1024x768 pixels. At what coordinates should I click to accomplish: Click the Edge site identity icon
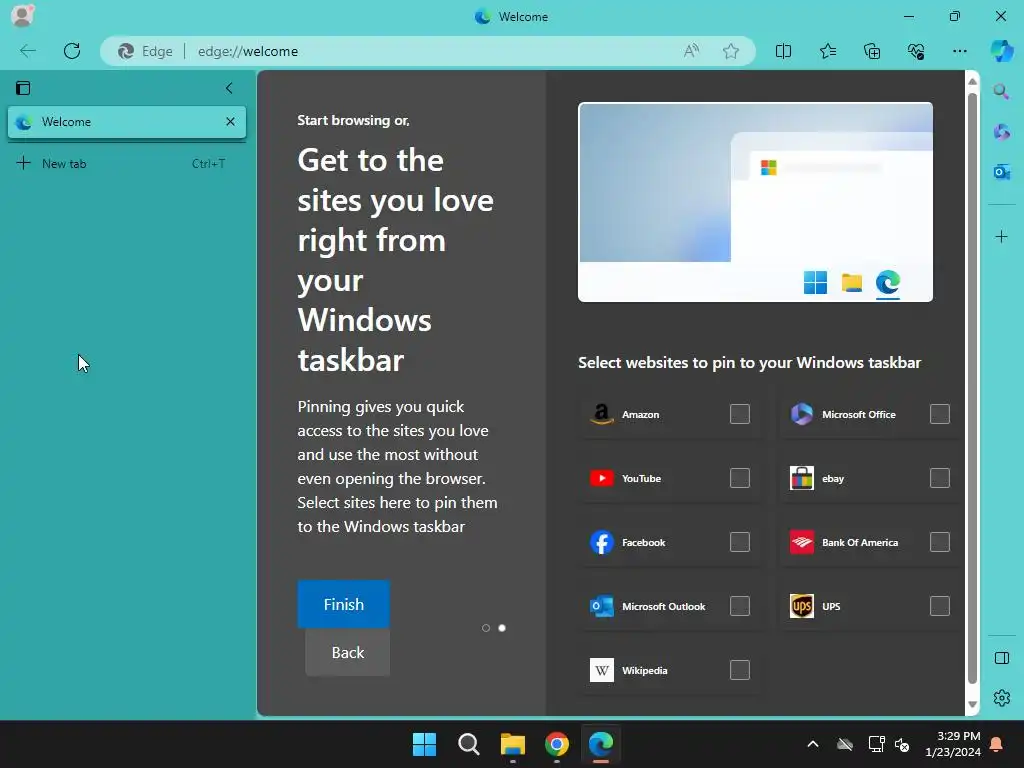(146, 51)
